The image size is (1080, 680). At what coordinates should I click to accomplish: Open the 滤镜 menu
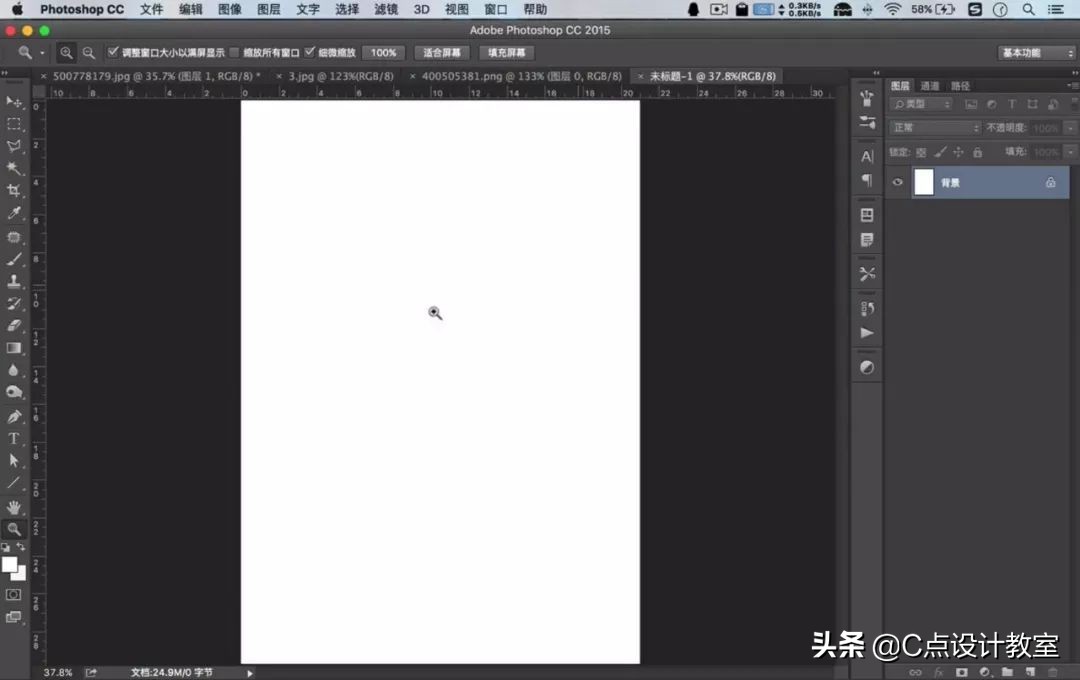coord(386,9)
